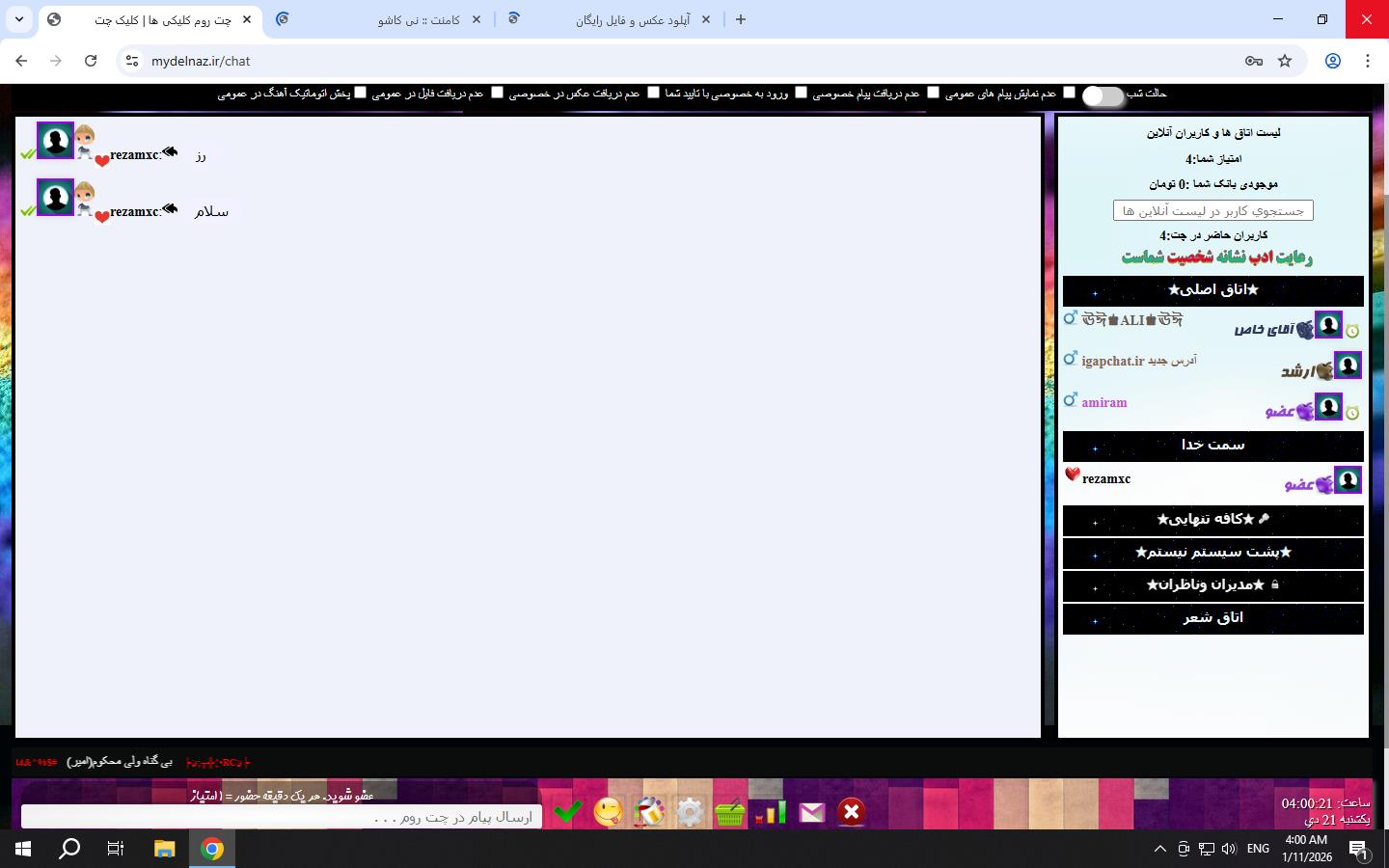Check عدم نمایش پیام های عمومی box

tap(1069, 93)
